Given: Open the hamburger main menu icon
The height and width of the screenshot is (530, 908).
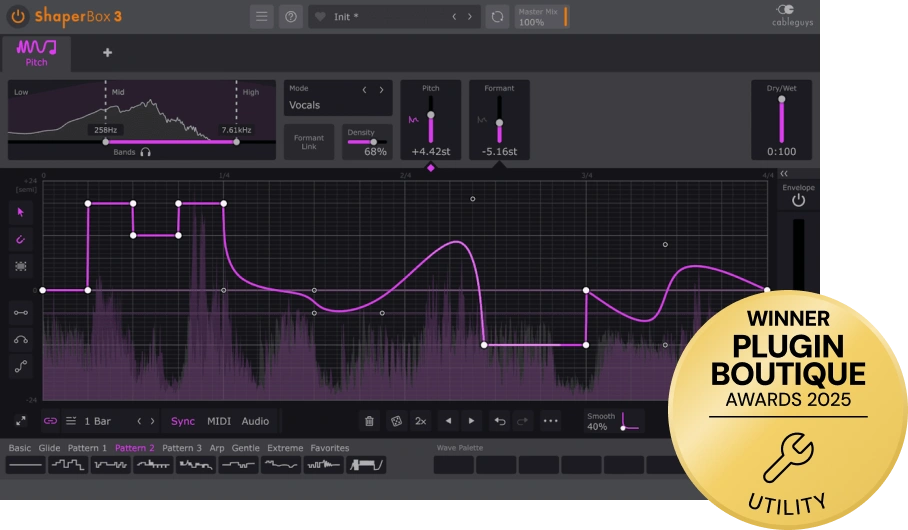Looking at the screenshot, I should [x=262, y=17].
